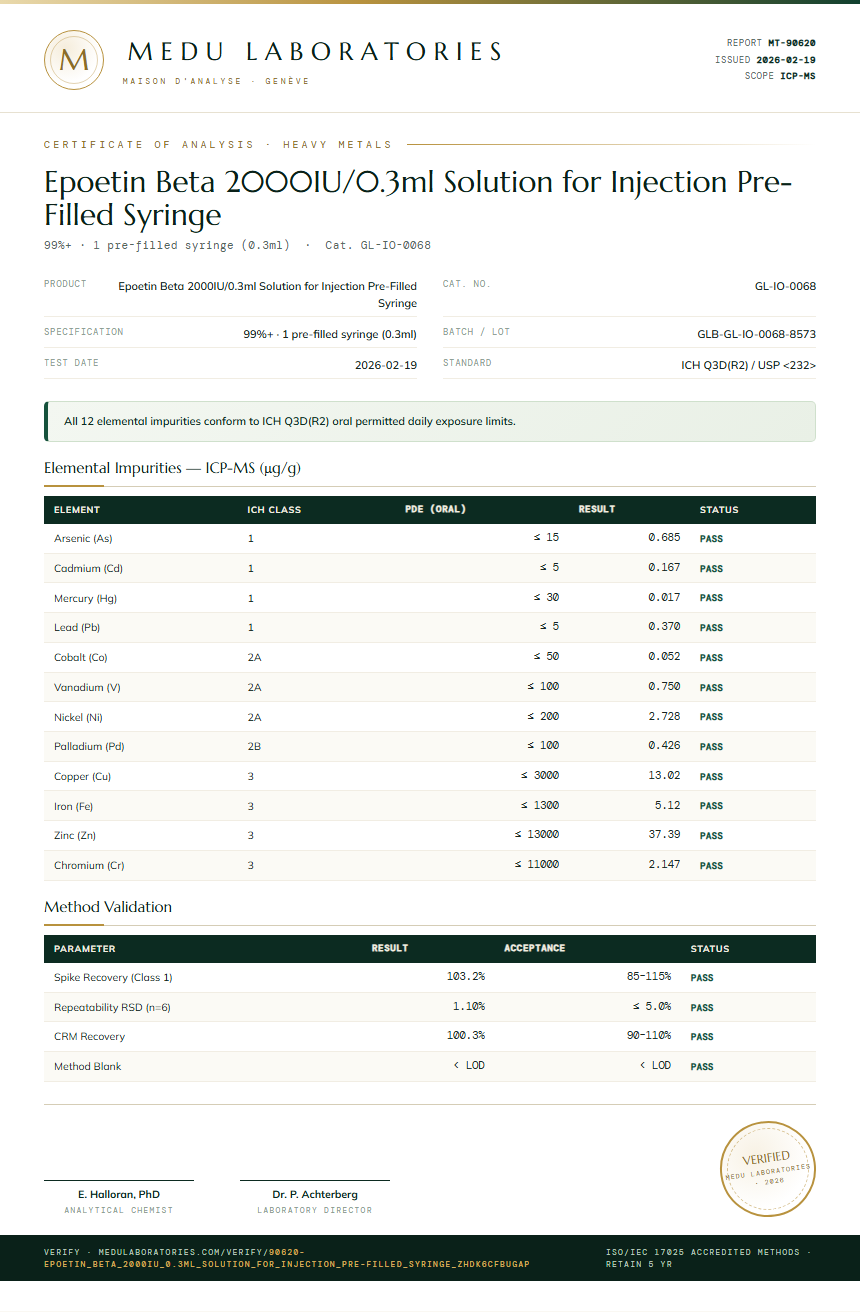Click Arsenic result value 0.685
This screenshot has height=1312, width=860.
664,538
